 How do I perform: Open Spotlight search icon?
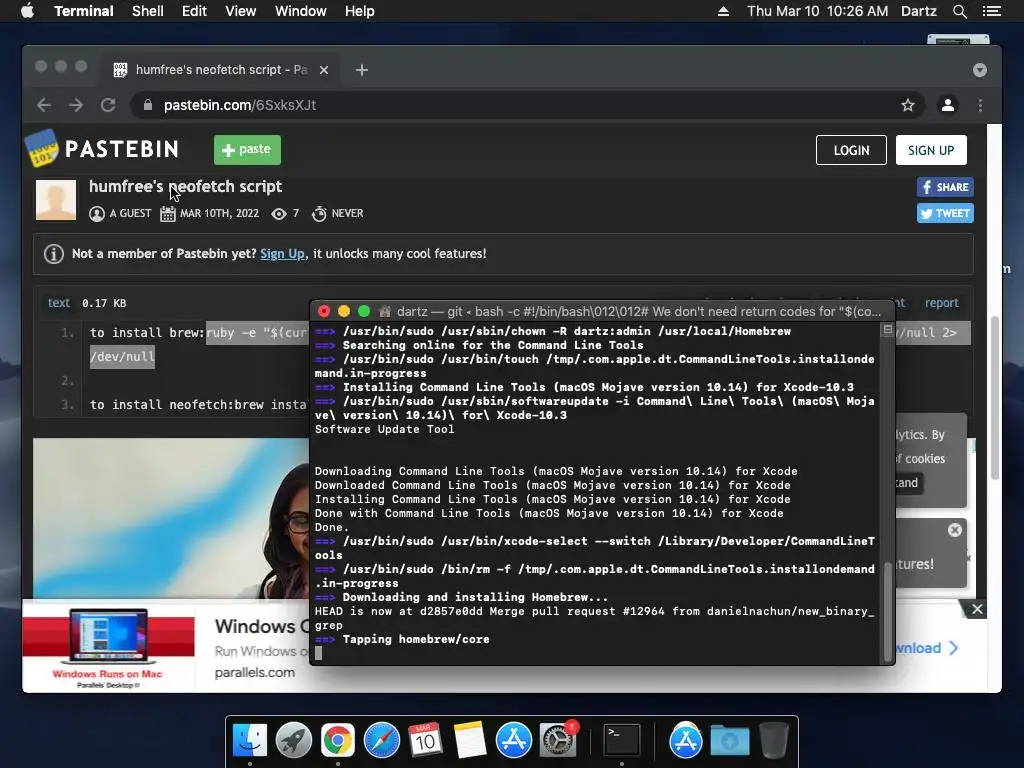959,11
